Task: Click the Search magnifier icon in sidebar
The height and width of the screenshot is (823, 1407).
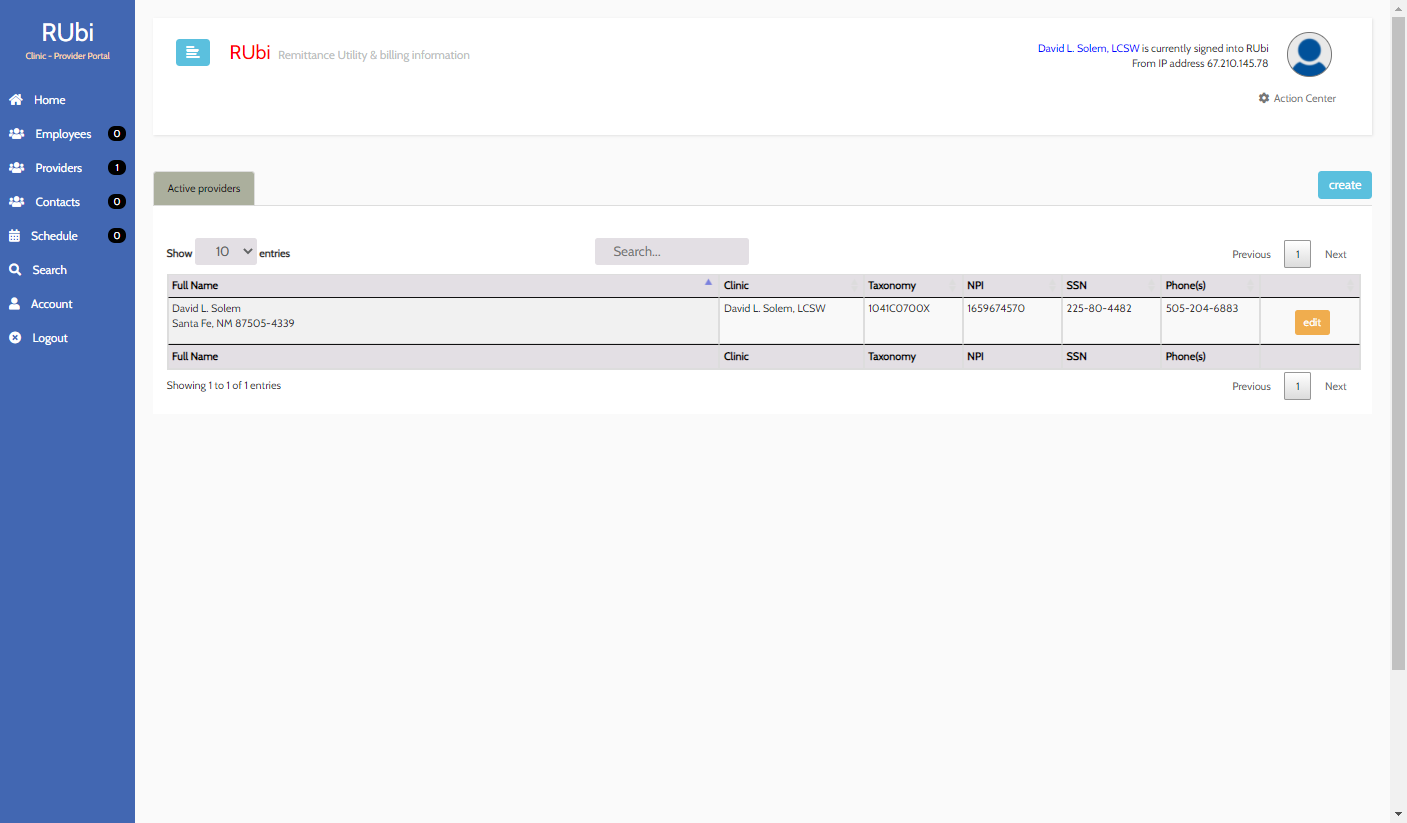Action: pos(15,270)
